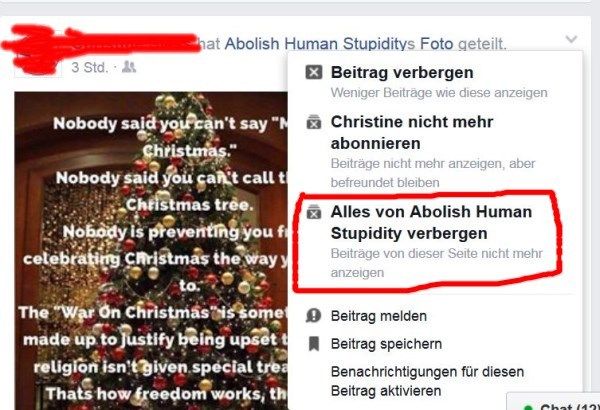The height and width of the screenshot is (410, 600).
Task: Click the green online dot in Chat bar
Action: click(528, 407)
